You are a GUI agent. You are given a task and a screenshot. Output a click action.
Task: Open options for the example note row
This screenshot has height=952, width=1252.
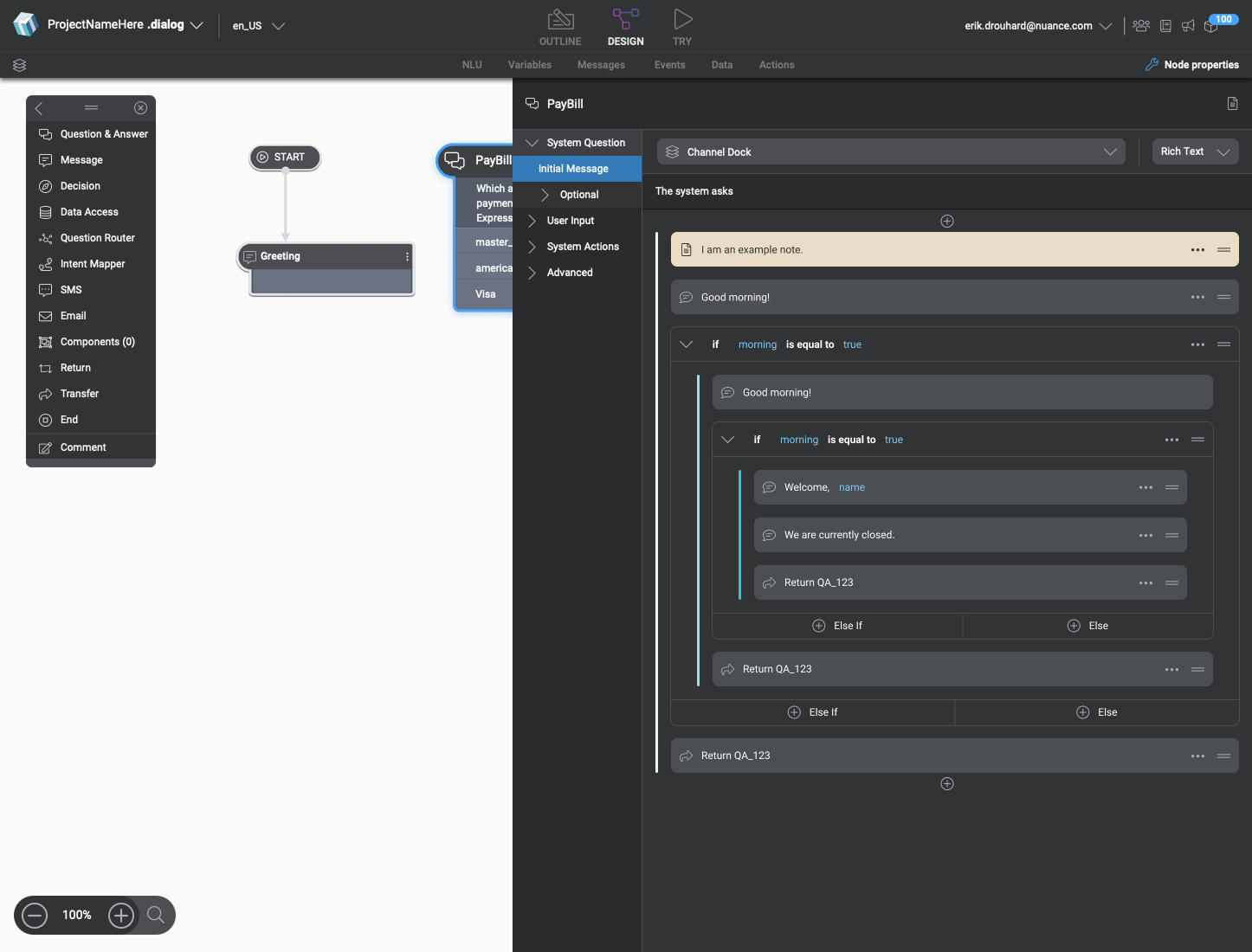tap(1197, 250)
